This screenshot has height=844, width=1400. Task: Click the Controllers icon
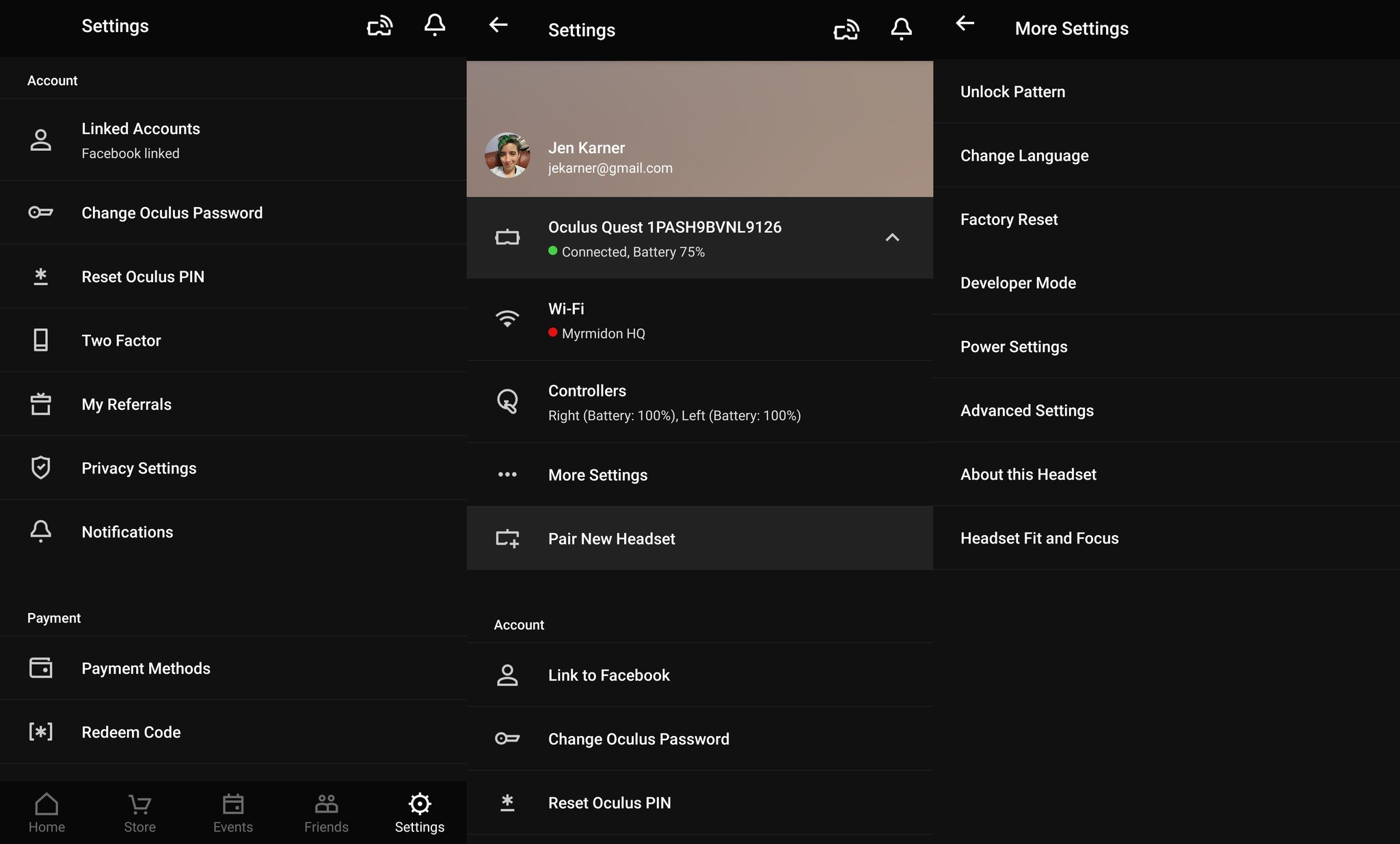click(x=507, y=401)
